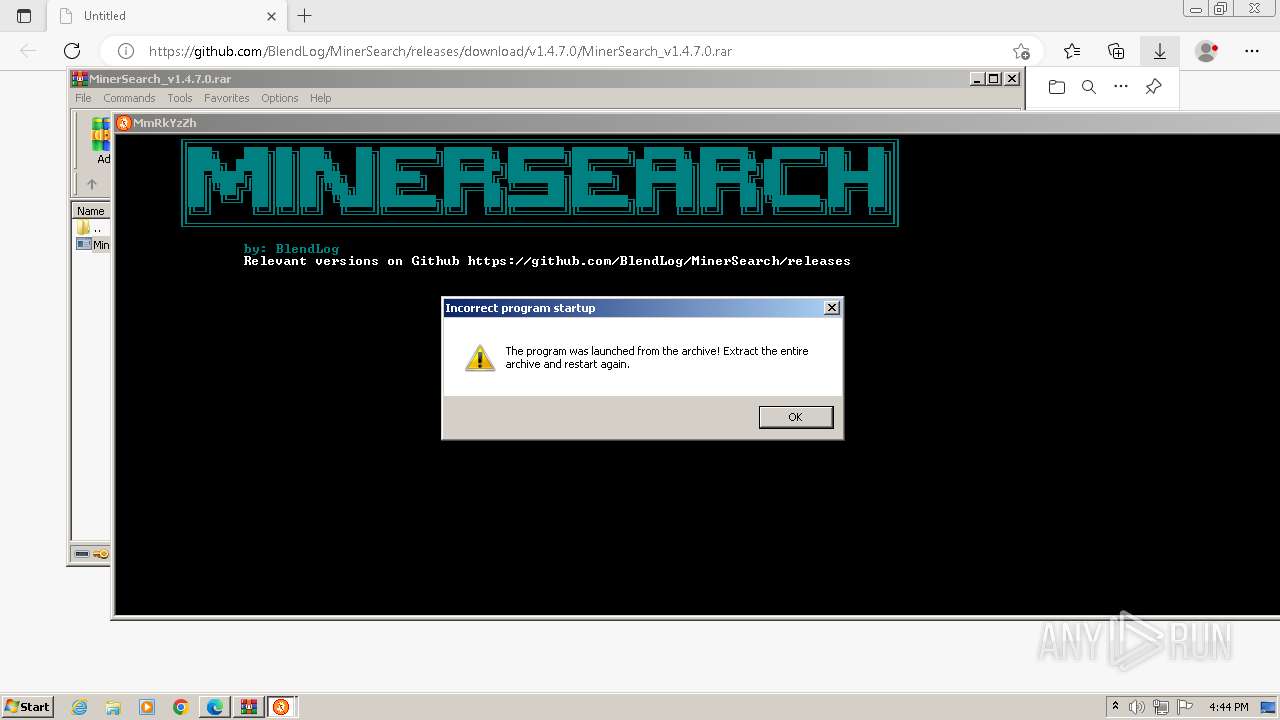
Task: Maximize the WinRAR window
Action: (x=994, y=79)
